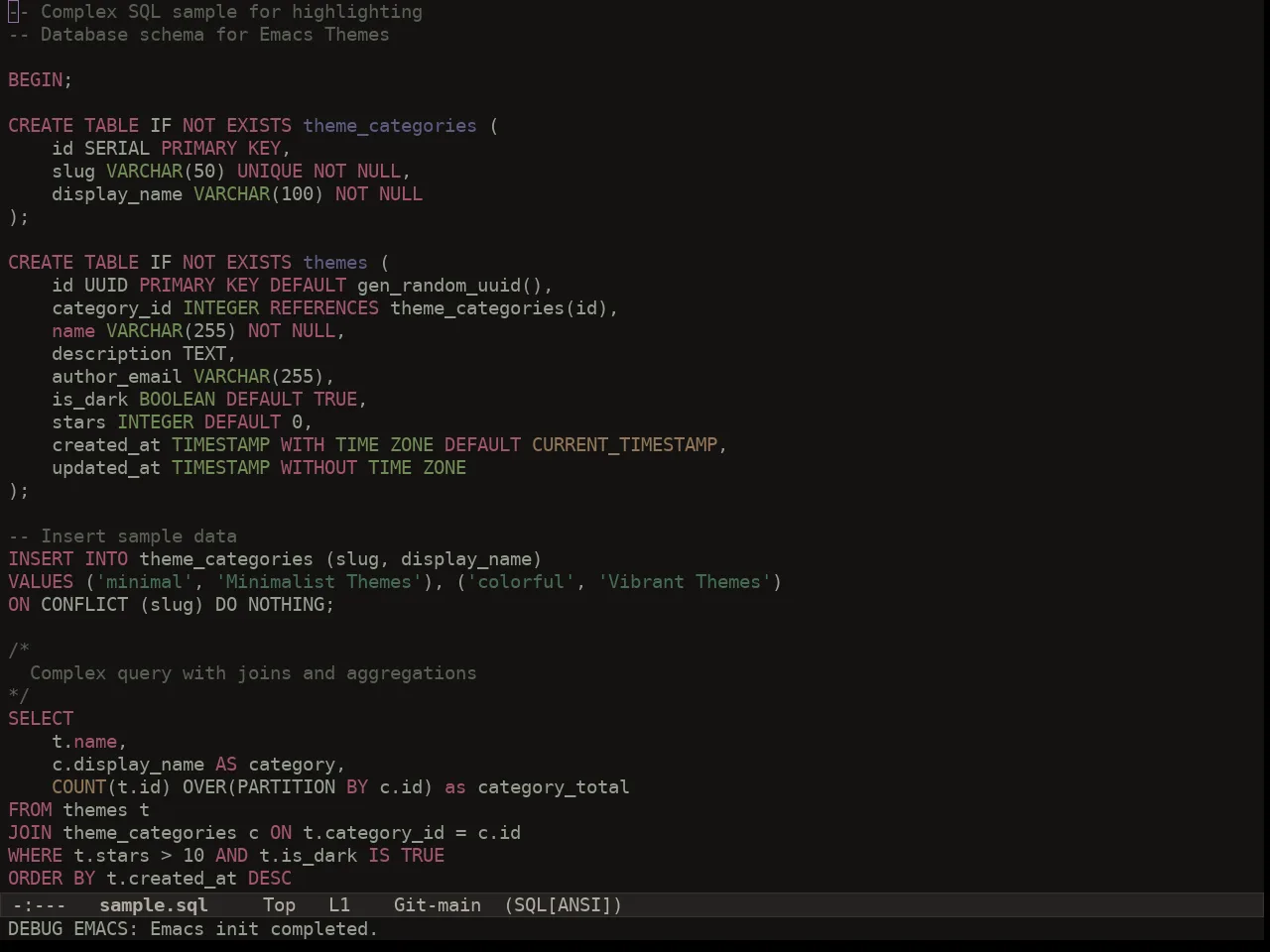Click the WITHOUT keyword
The width and height of the screenshot is (1270, 952).
[x=318, y=468]
